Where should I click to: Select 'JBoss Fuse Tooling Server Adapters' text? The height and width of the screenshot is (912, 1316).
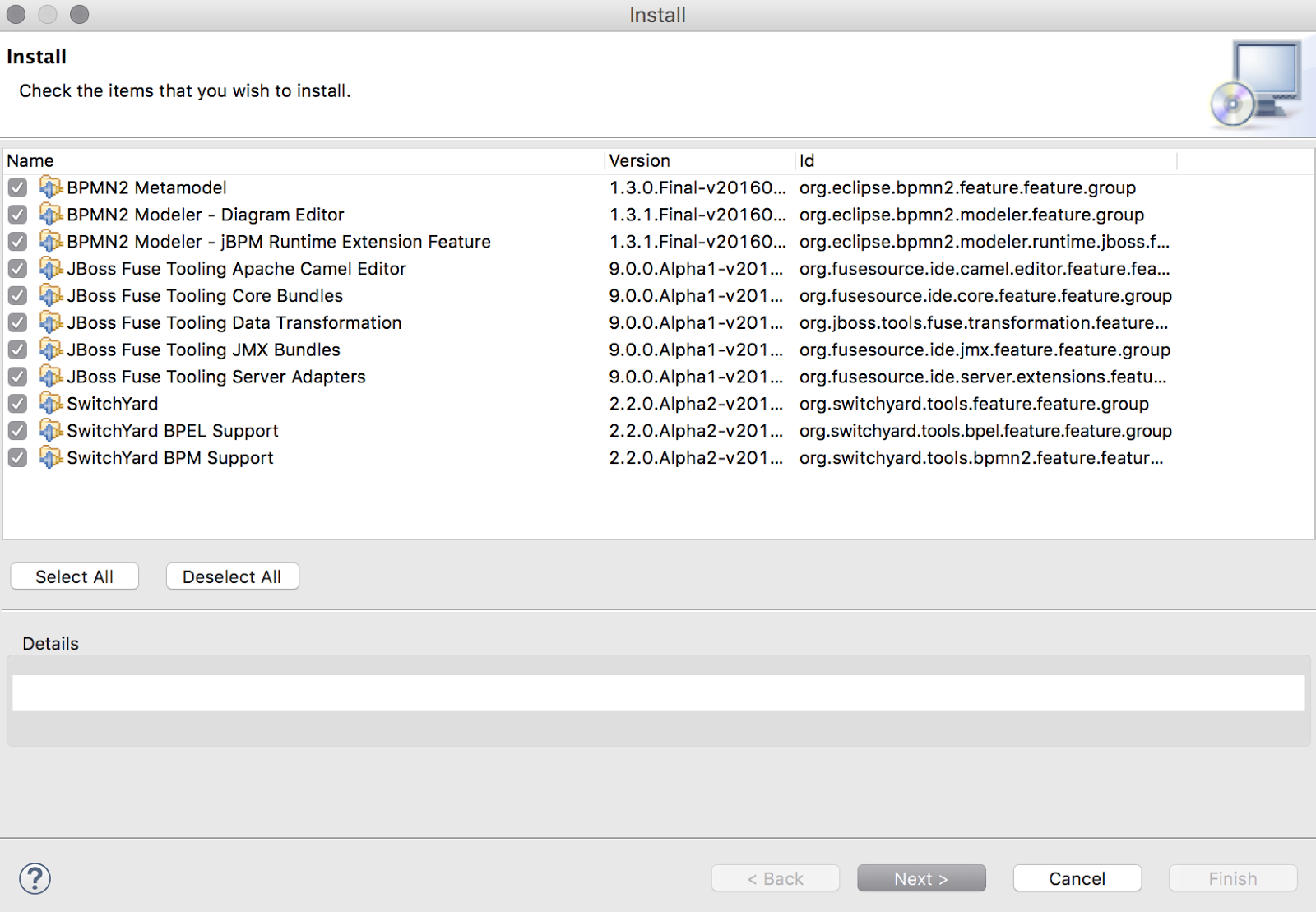point(216,377)
